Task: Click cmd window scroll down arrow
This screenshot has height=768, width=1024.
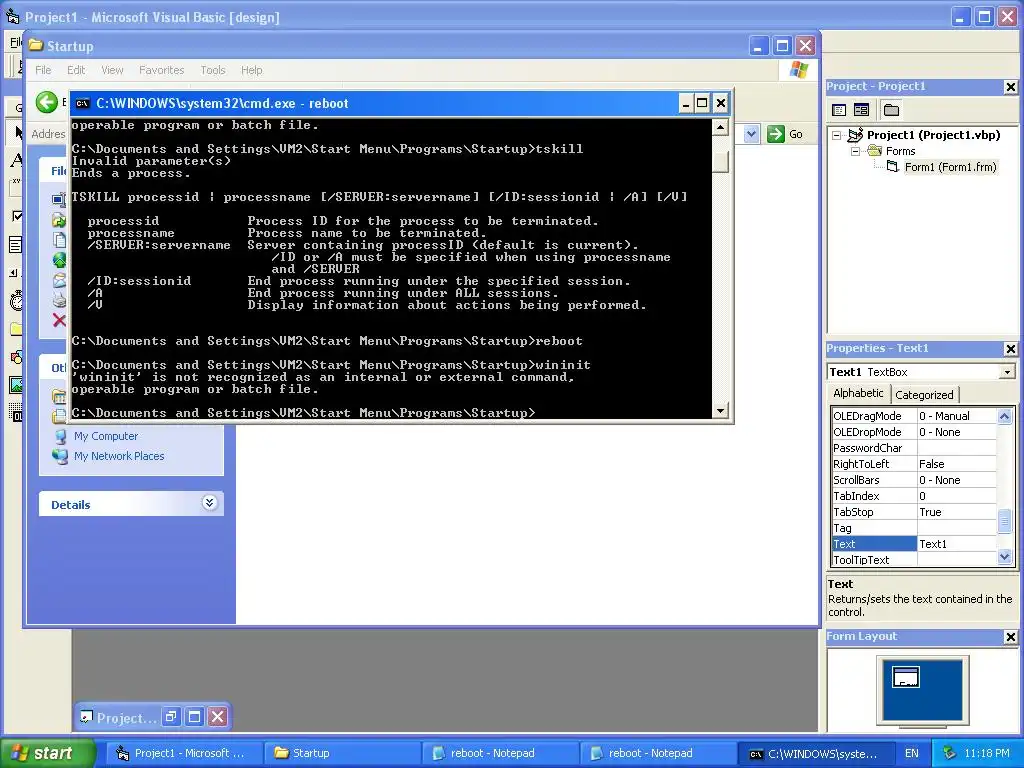Action: (x=720, y=411)
